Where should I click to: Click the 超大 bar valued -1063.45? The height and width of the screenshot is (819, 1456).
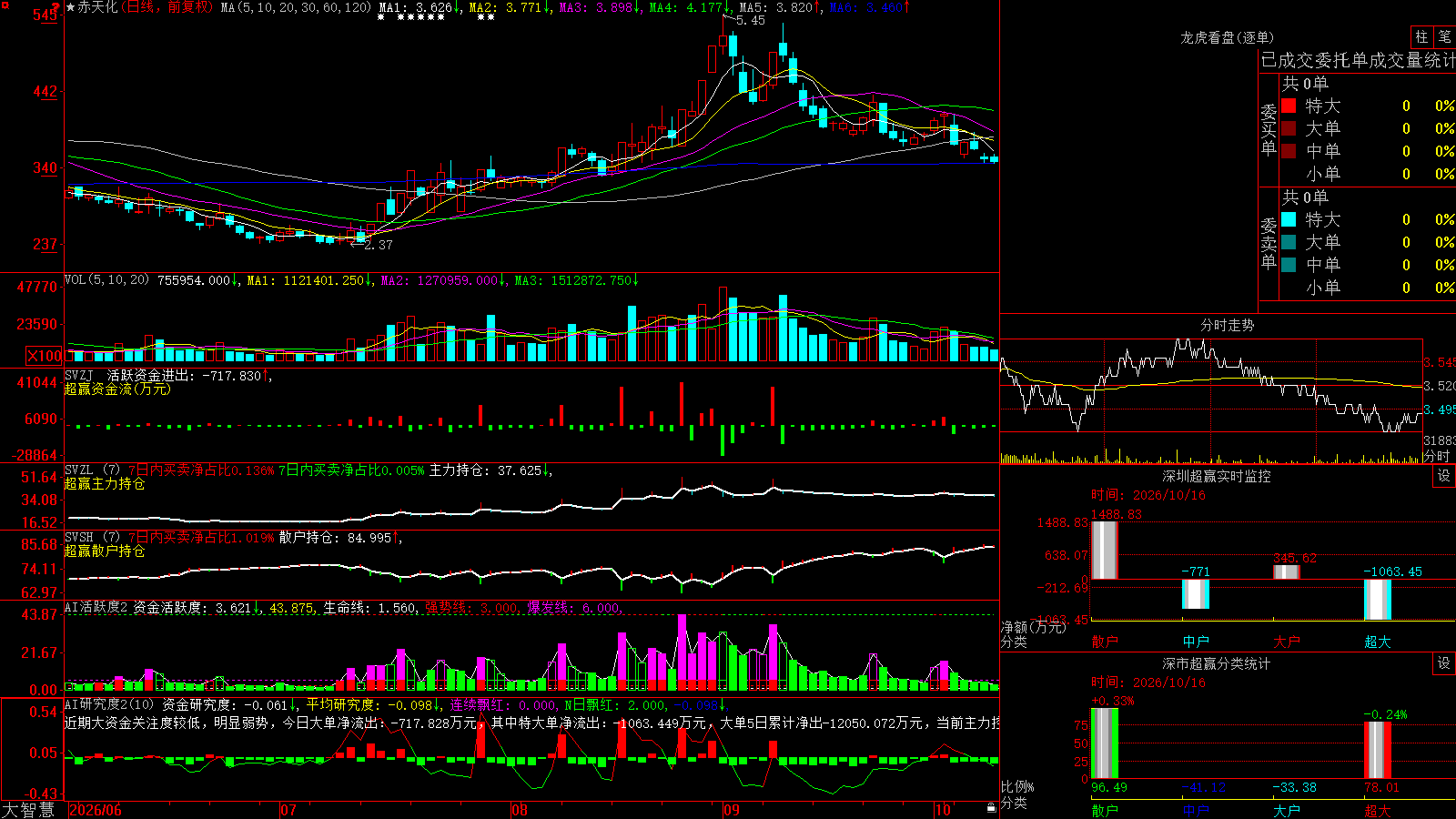(x=1377, y=600)
